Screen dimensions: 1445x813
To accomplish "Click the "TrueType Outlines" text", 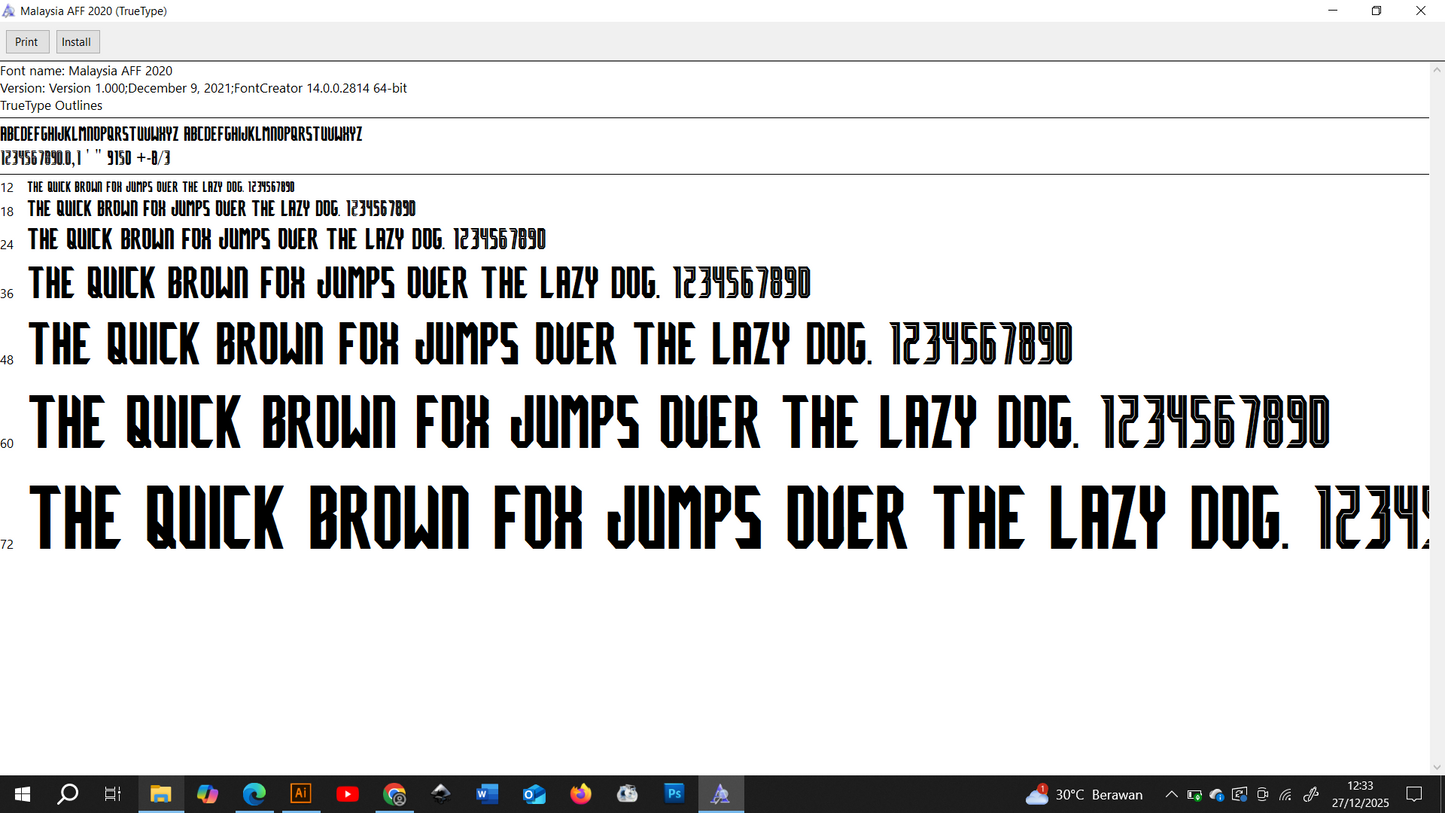I will [x=51, y=105].
